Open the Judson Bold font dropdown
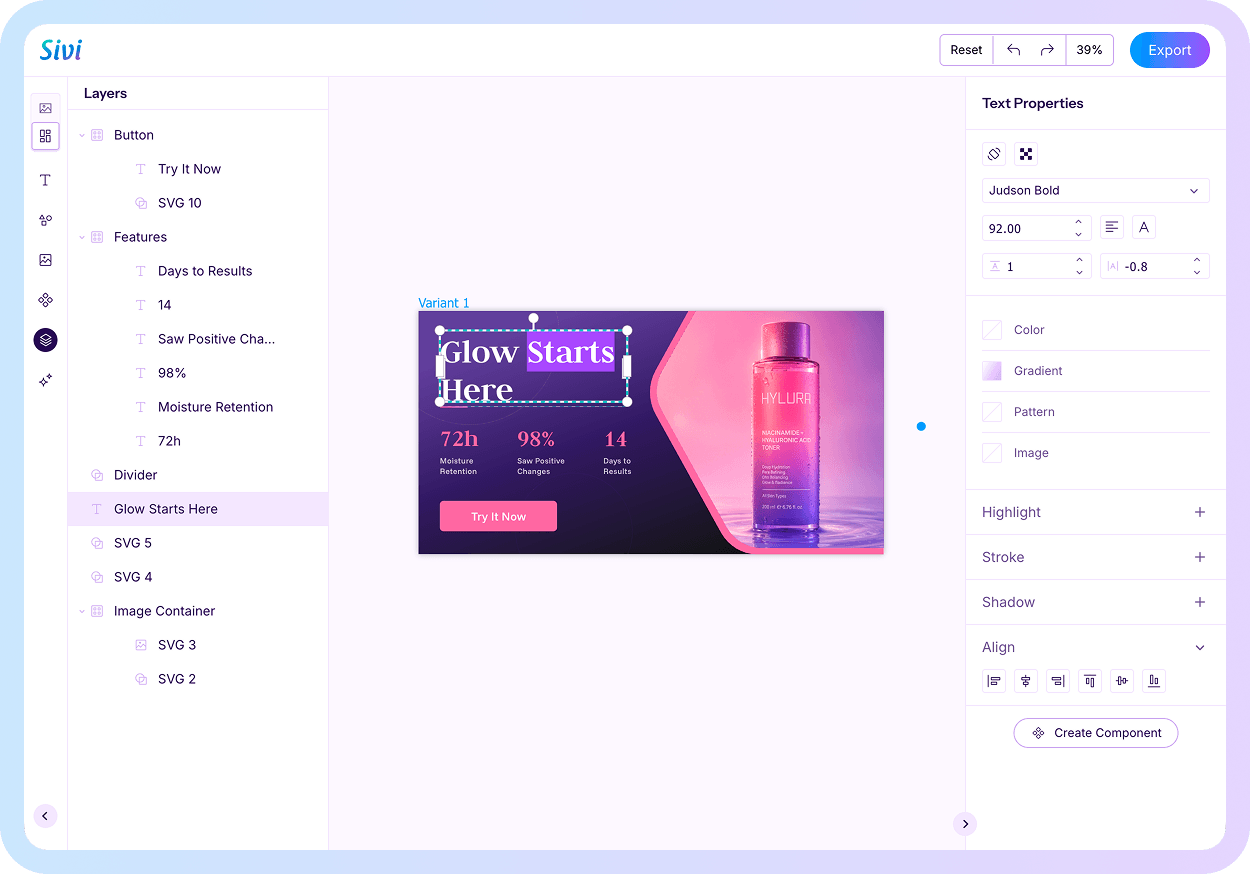Image resolution: width=1250 pixels, height=874 pixels. coord(1096,190)
